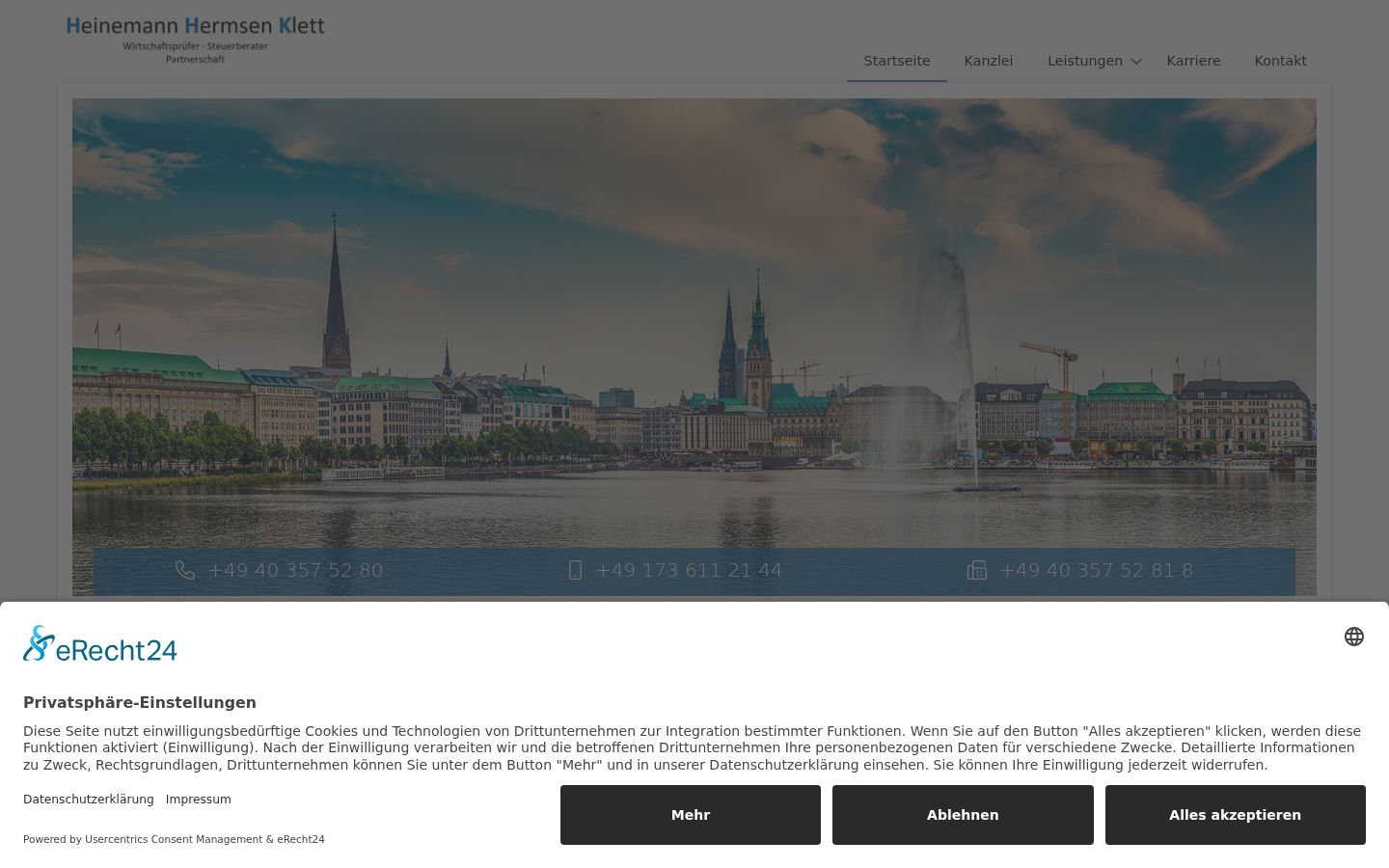Click the phone handset icon
This screenshot has height=868, width=1389.
tap(185, 570)
